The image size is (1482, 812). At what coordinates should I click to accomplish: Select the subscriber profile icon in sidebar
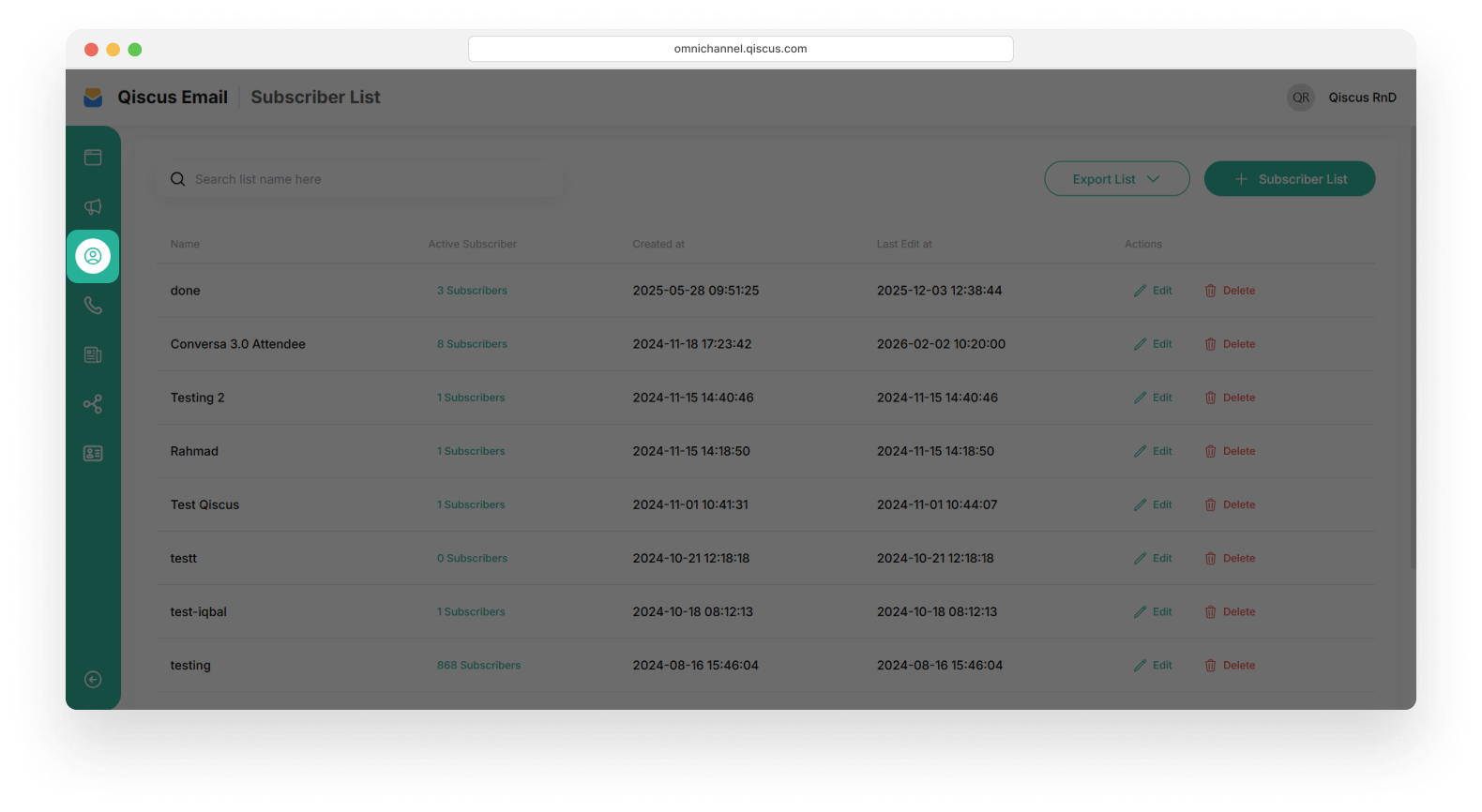pos(93,256)
